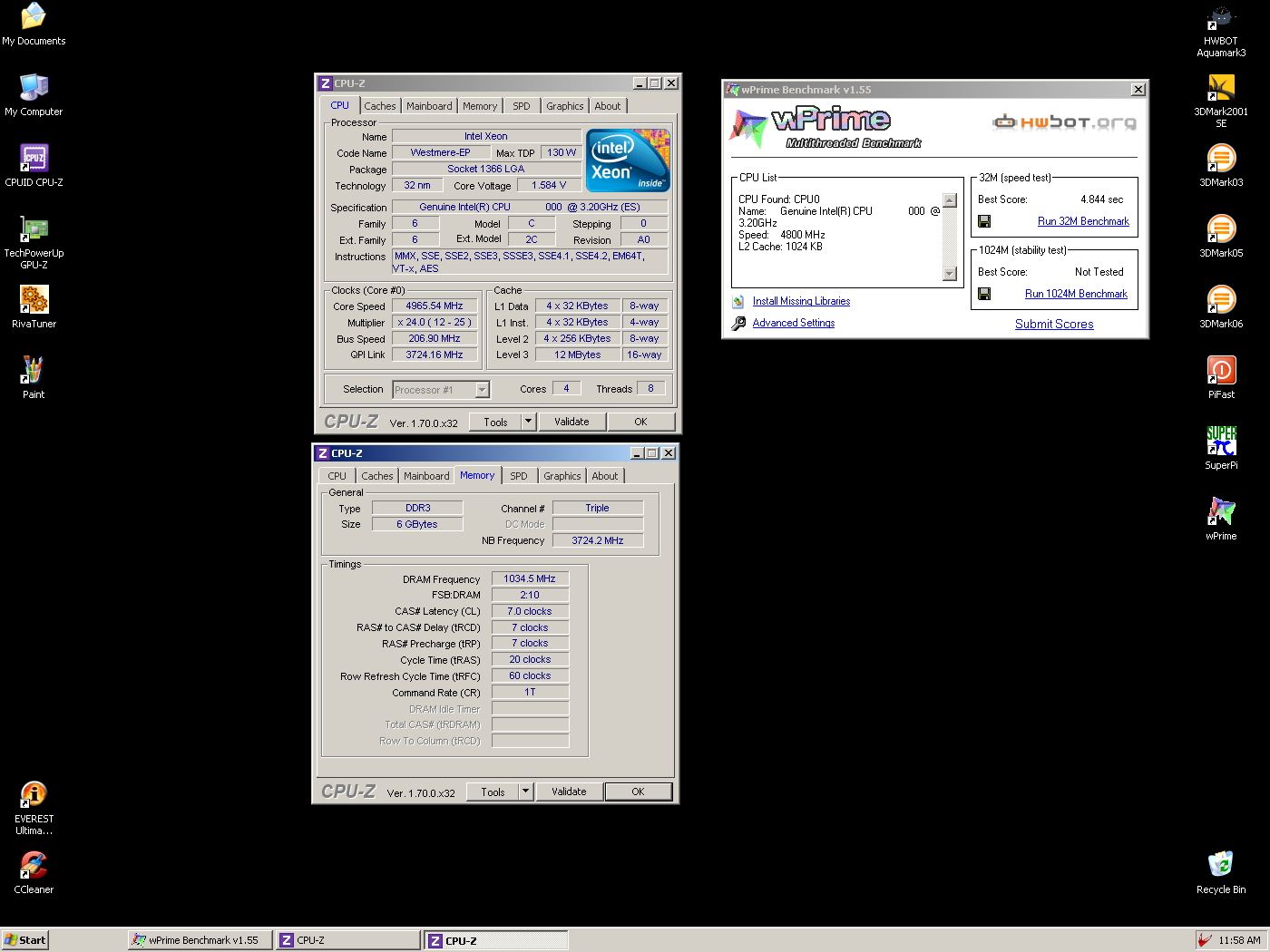Click the HWBOT.org logo in wPrime
Image resolution: width=1270 pixels, height=952 pixels.
coord(1064,121)
